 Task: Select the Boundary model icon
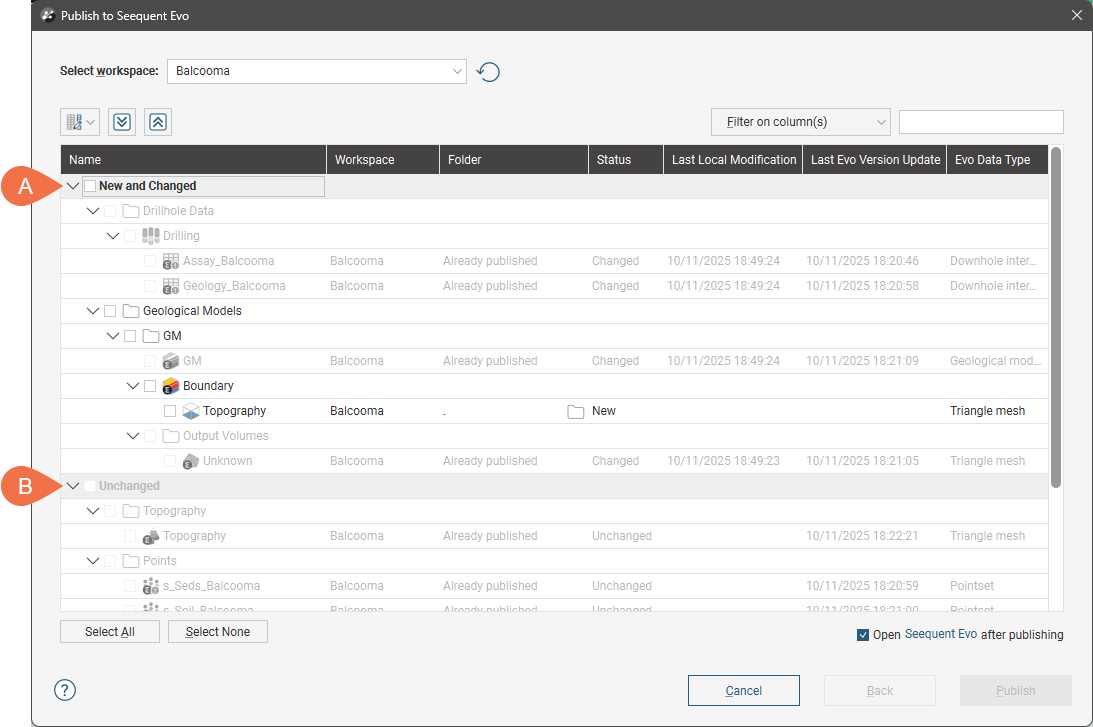170,386
